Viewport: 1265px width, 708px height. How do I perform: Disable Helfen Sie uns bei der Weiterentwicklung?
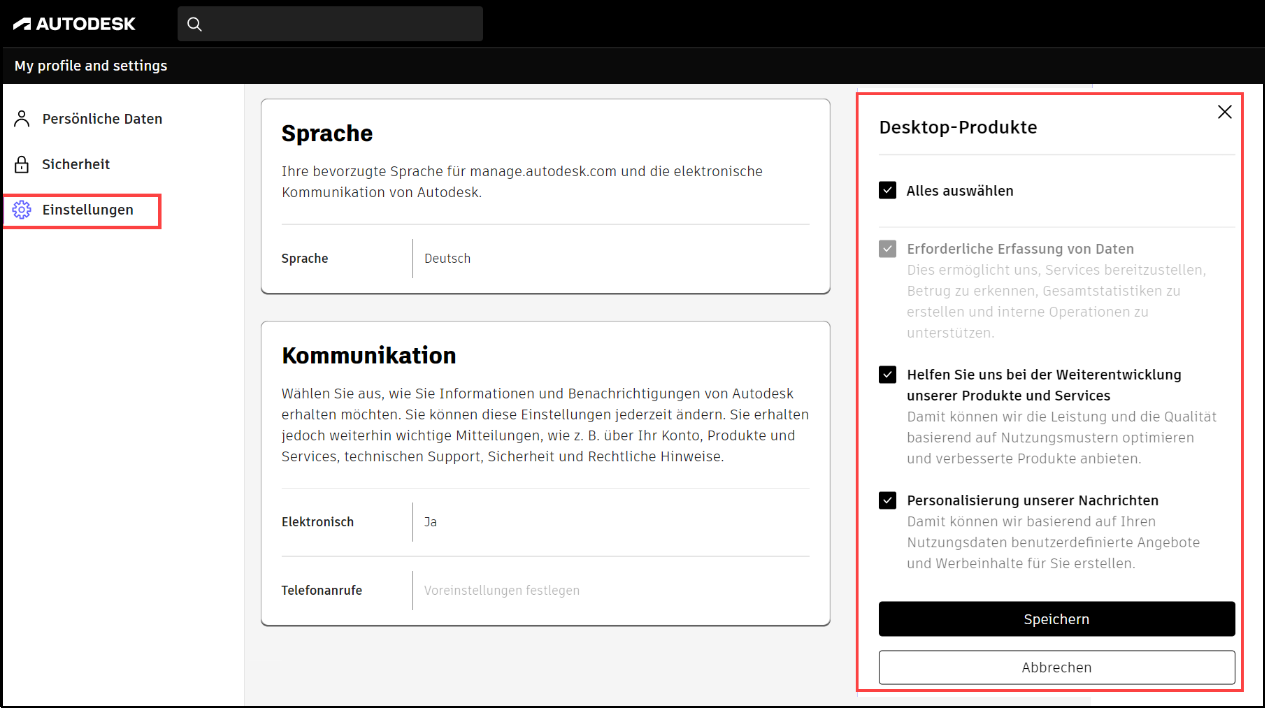[887, 374]
